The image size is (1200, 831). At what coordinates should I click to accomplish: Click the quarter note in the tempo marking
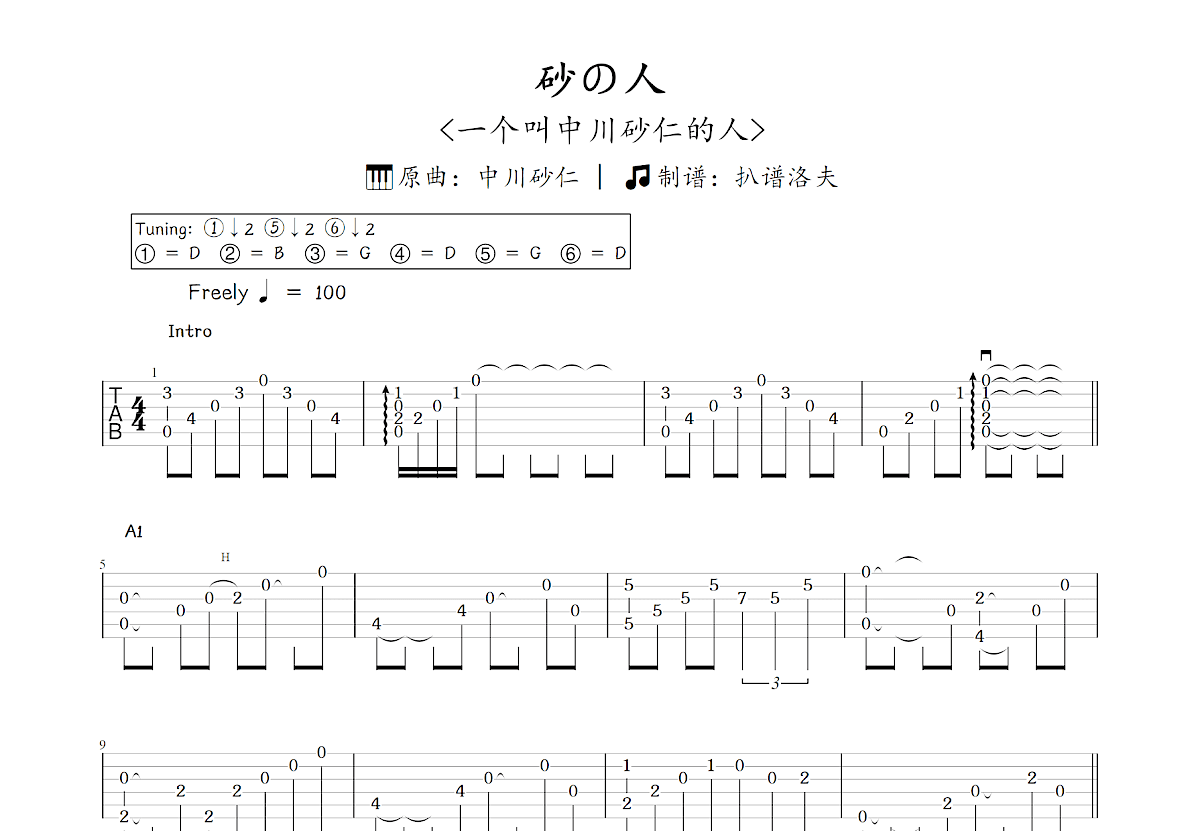(x=262, y=292)
